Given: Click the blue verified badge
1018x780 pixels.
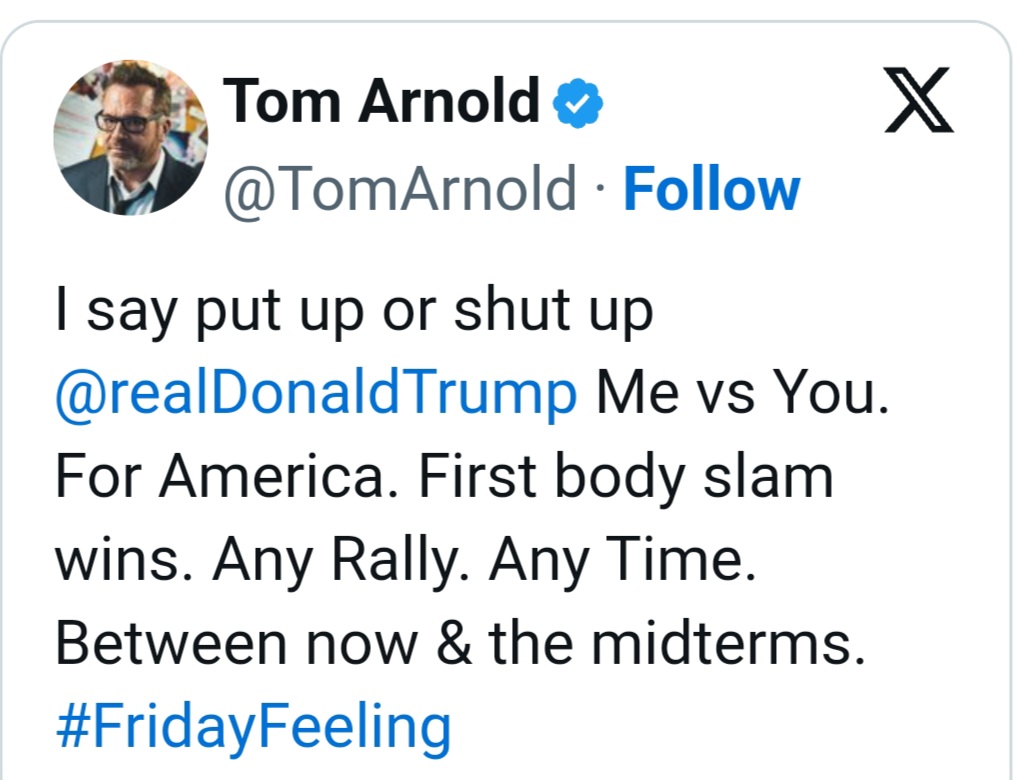Looking at the screenshot, I should [x=578, y=103].
